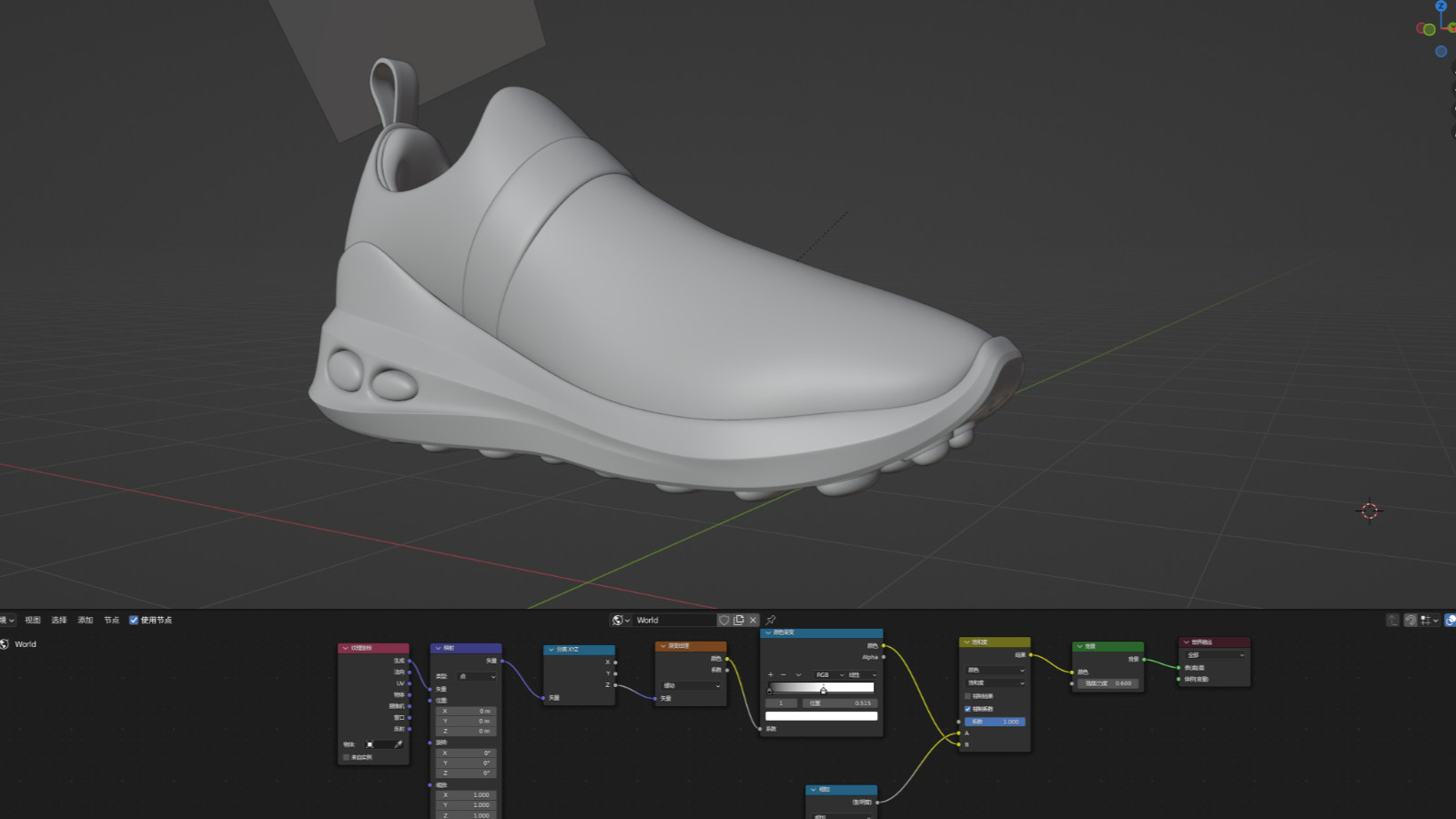The height and width of the screenshot is (819, 1456).
Task: Click the minus icon to remove color stop
Action: click(784, 675)
